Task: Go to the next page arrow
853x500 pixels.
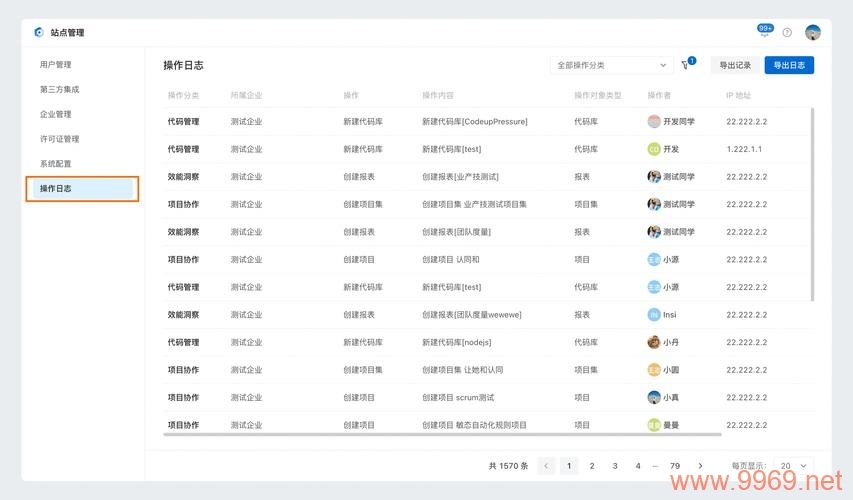Action: click(700, 466)
